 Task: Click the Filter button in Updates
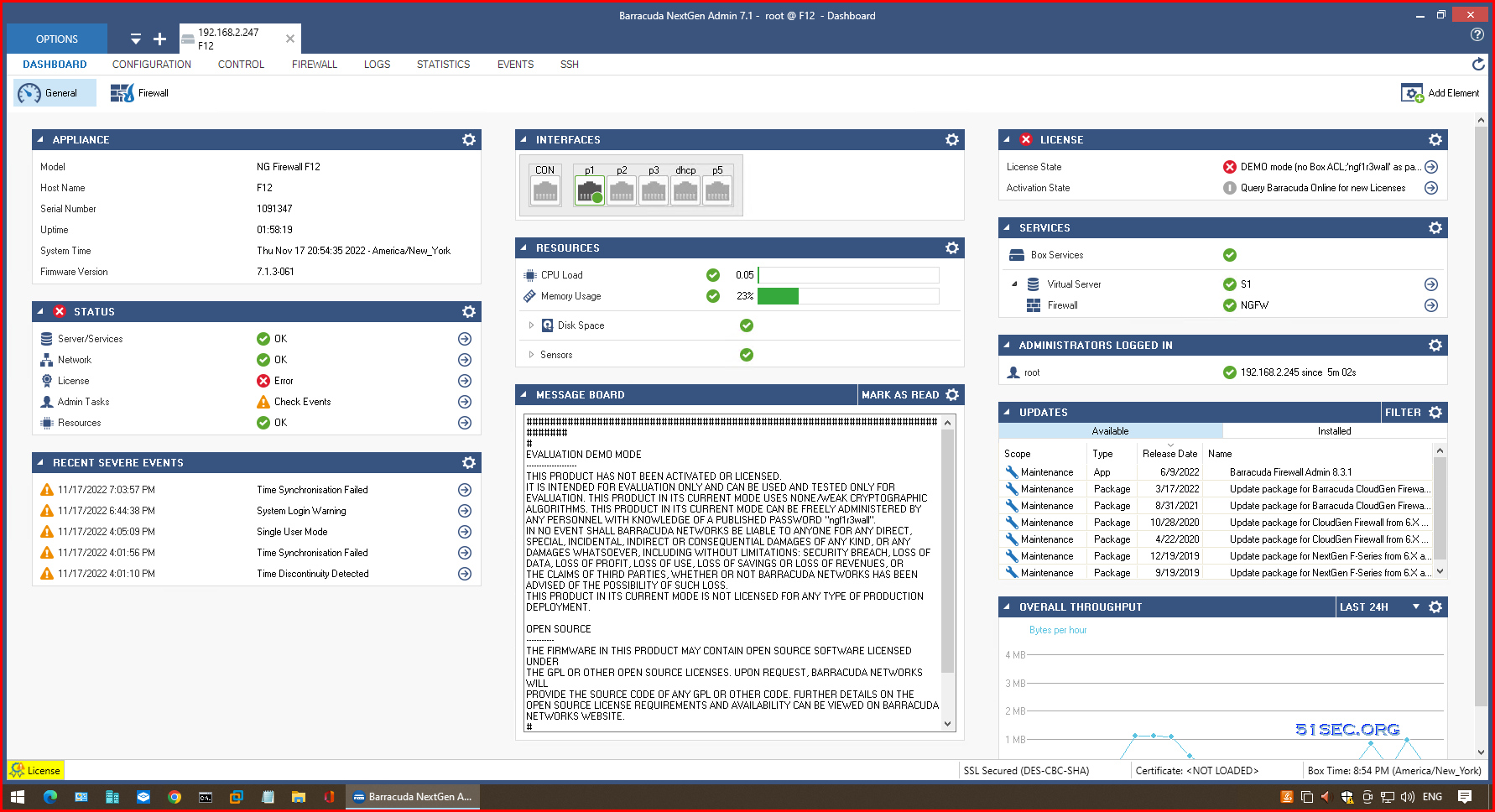pyautogui.click(x=1403, y=413)
